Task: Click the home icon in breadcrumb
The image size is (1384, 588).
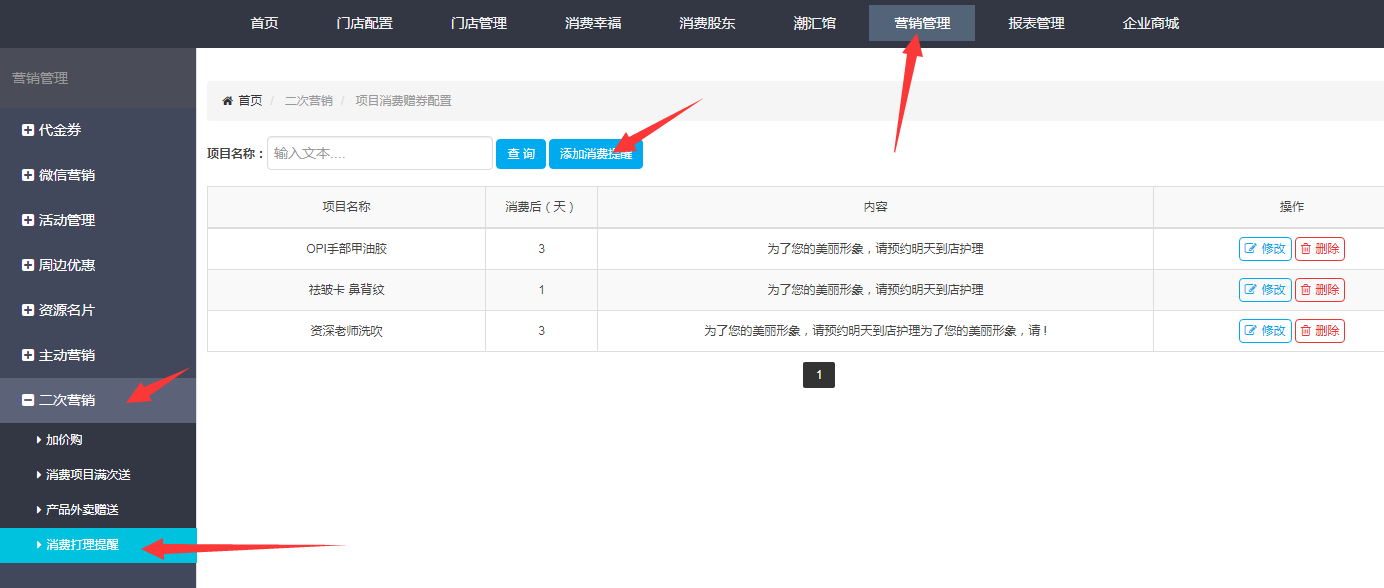Action: coord(227,101)
